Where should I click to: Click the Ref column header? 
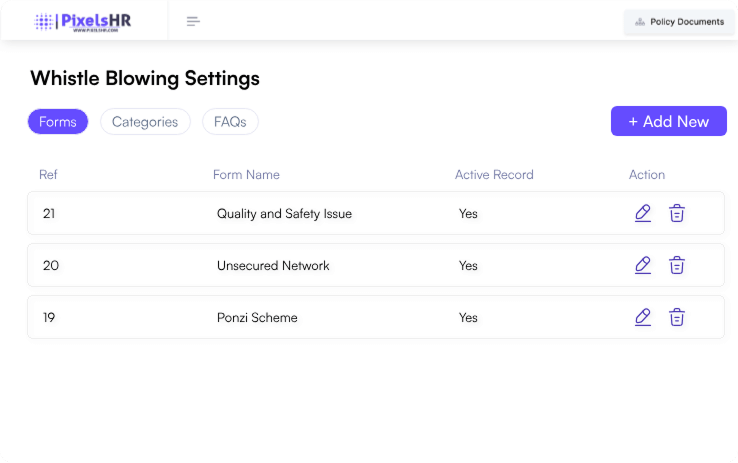(x=48, y=175)
